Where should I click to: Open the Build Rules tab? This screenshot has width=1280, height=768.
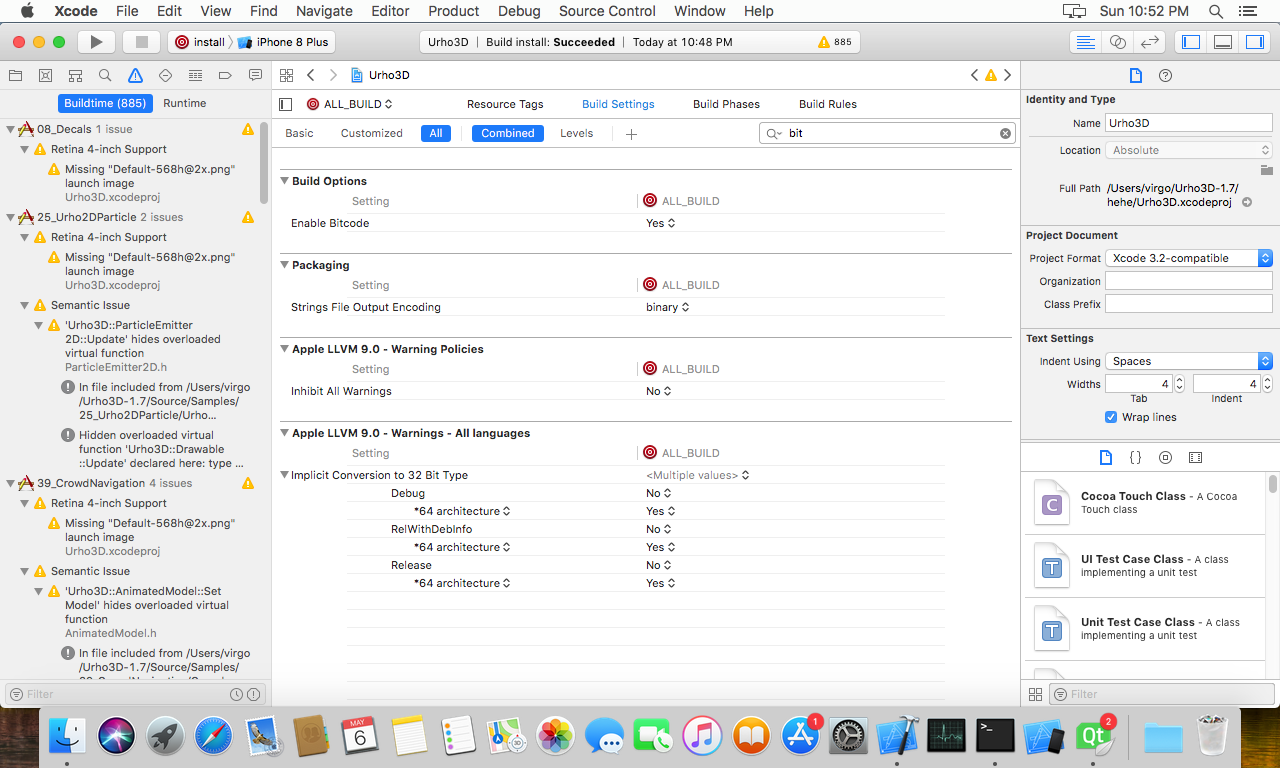(x=828, y=104)
